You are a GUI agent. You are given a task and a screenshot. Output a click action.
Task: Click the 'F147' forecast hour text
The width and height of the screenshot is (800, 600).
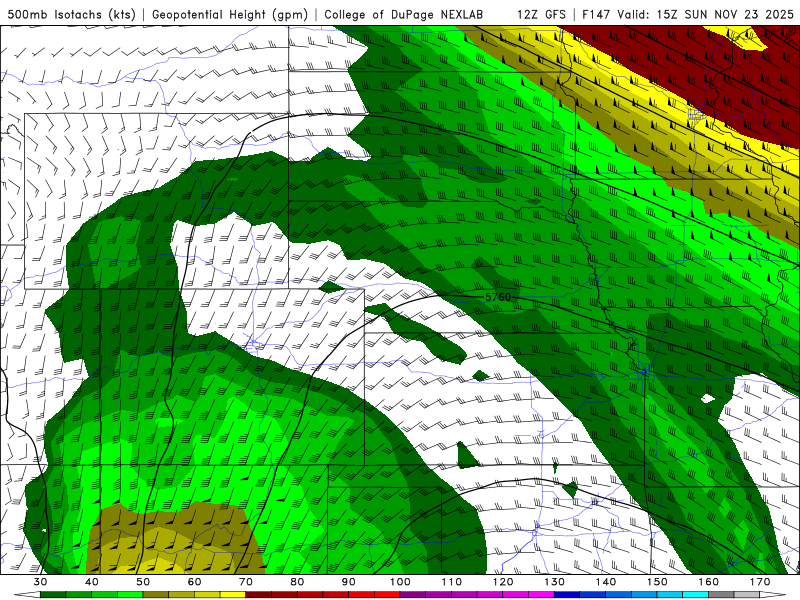[x=595, y=15]
